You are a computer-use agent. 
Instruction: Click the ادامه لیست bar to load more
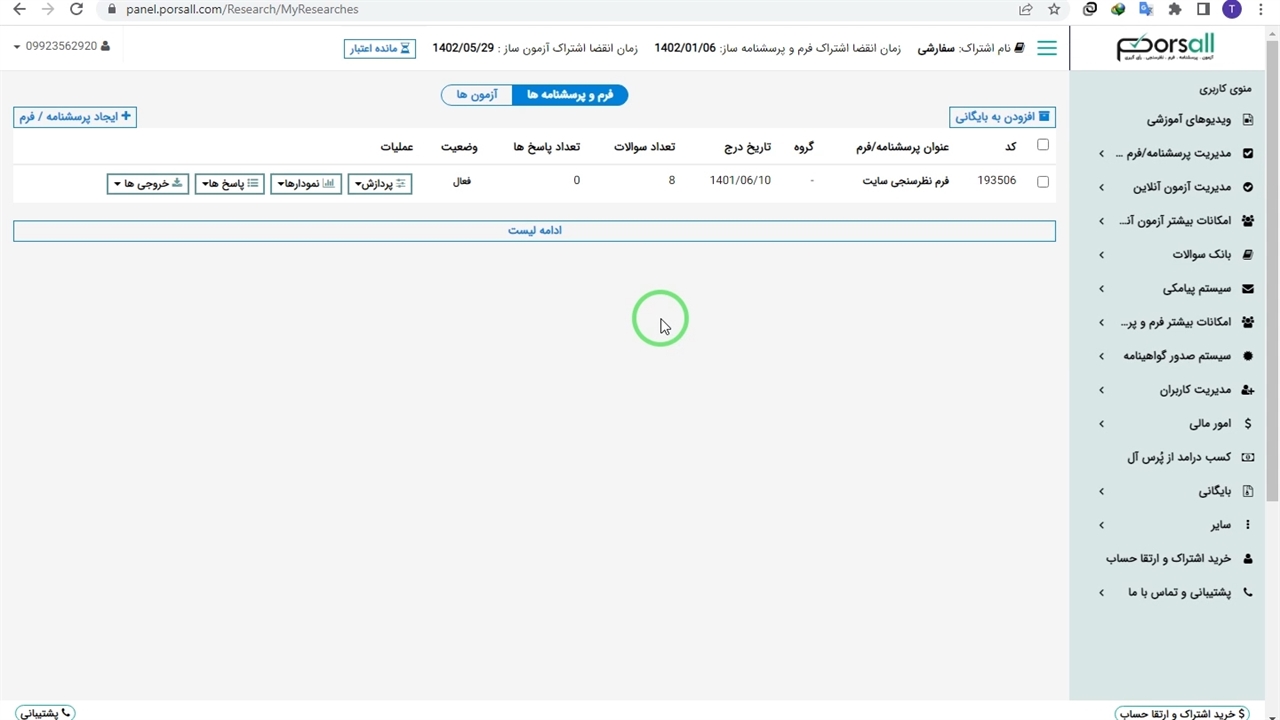[534, 231]
